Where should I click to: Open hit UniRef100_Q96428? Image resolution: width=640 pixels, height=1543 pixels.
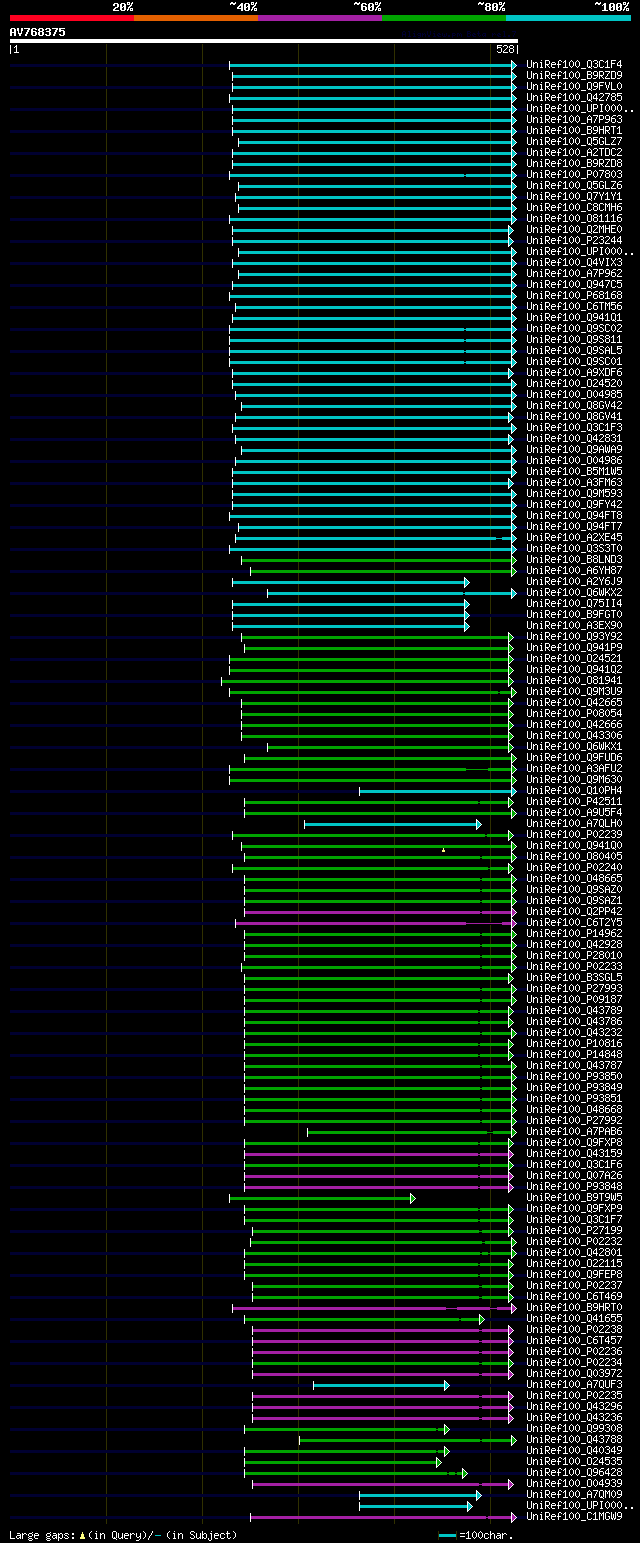[x=574, y=1472]
